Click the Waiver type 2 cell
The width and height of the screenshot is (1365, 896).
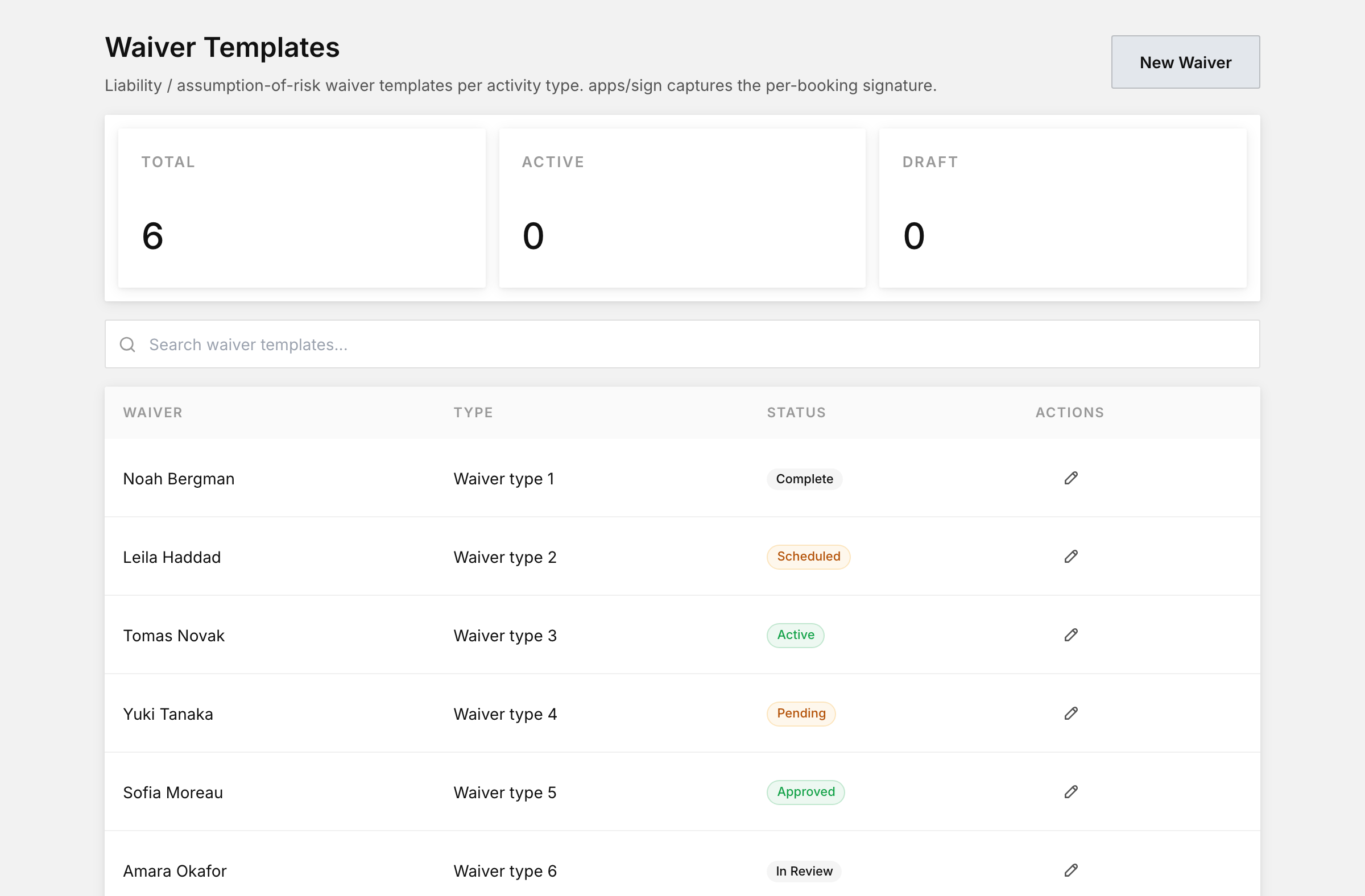click(x=504, y=557)
